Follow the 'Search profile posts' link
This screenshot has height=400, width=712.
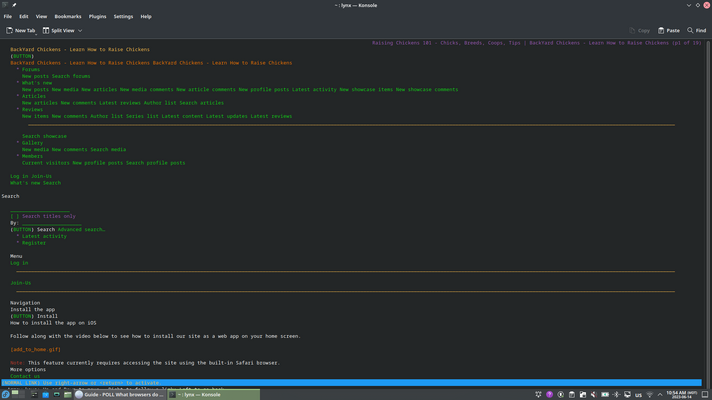155,163
